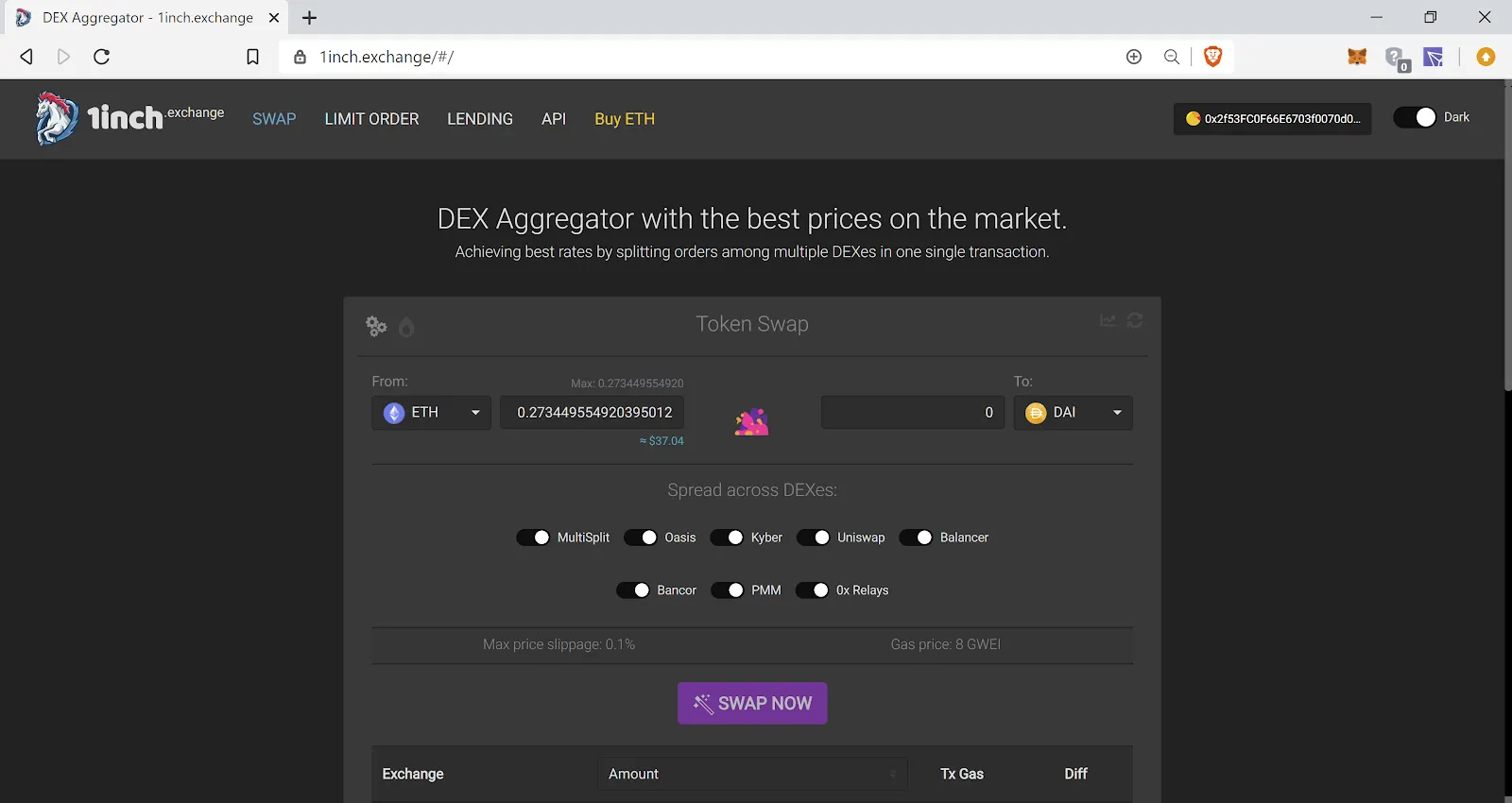Screen dimensions: 1512x803
Task: Open Brave Shields lion icon
Action: (x=1212, y=57)
